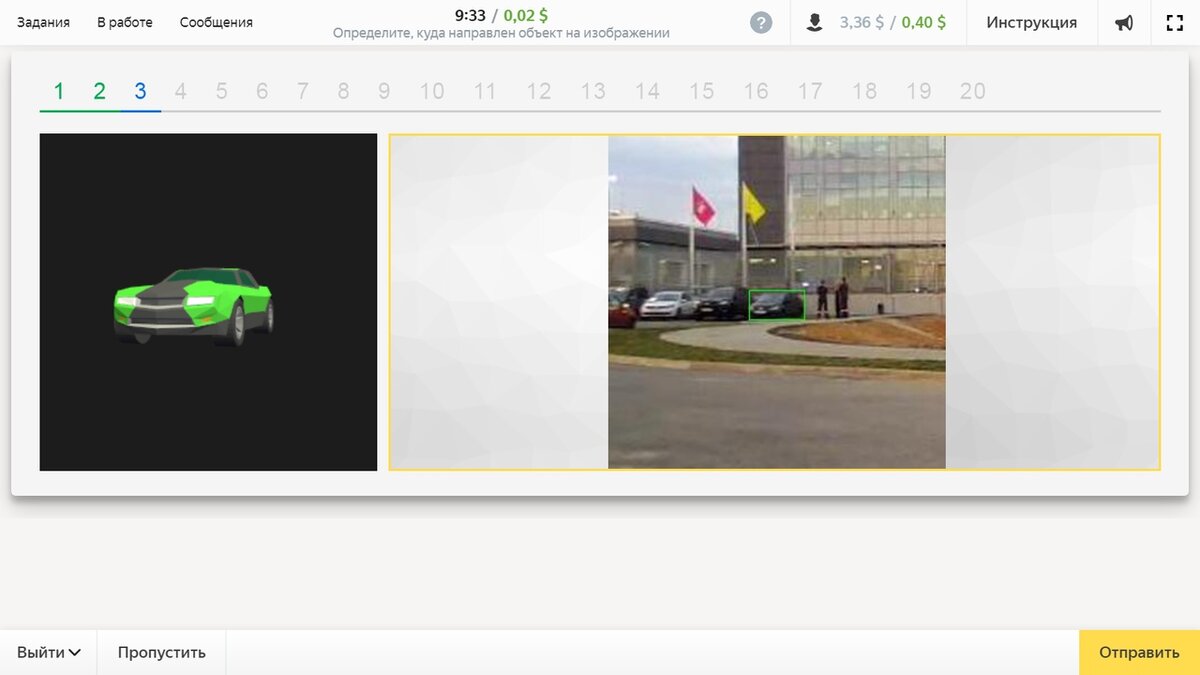Switch to task page 11
The height and width of the screenshot is (675, 1200).
pos(485,91)
